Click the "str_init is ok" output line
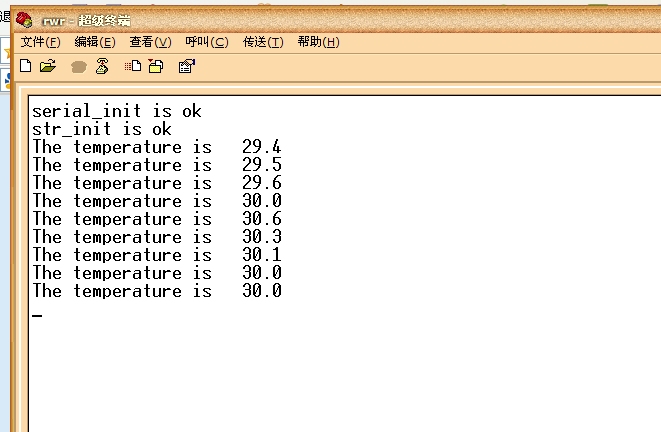661x432 pixels. click(102, 129)
